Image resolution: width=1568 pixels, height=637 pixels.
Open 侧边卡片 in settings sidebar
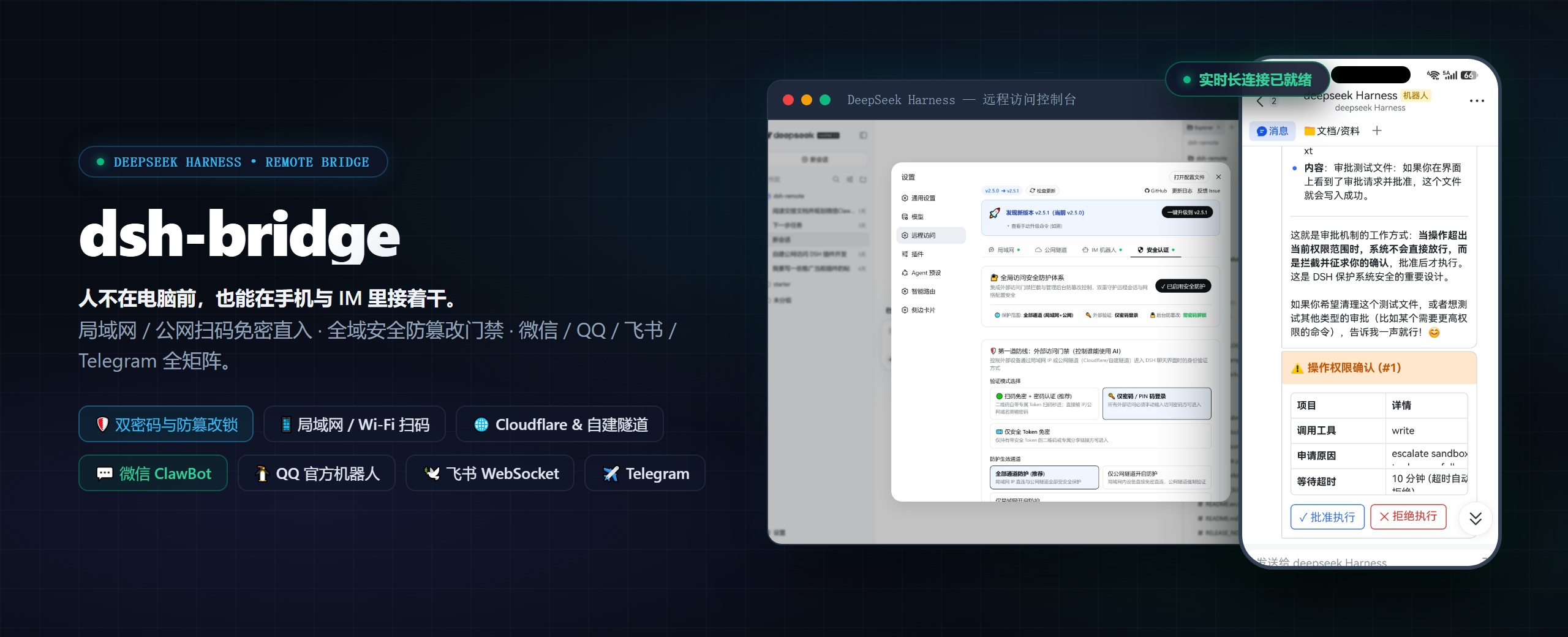pos(930,310)
